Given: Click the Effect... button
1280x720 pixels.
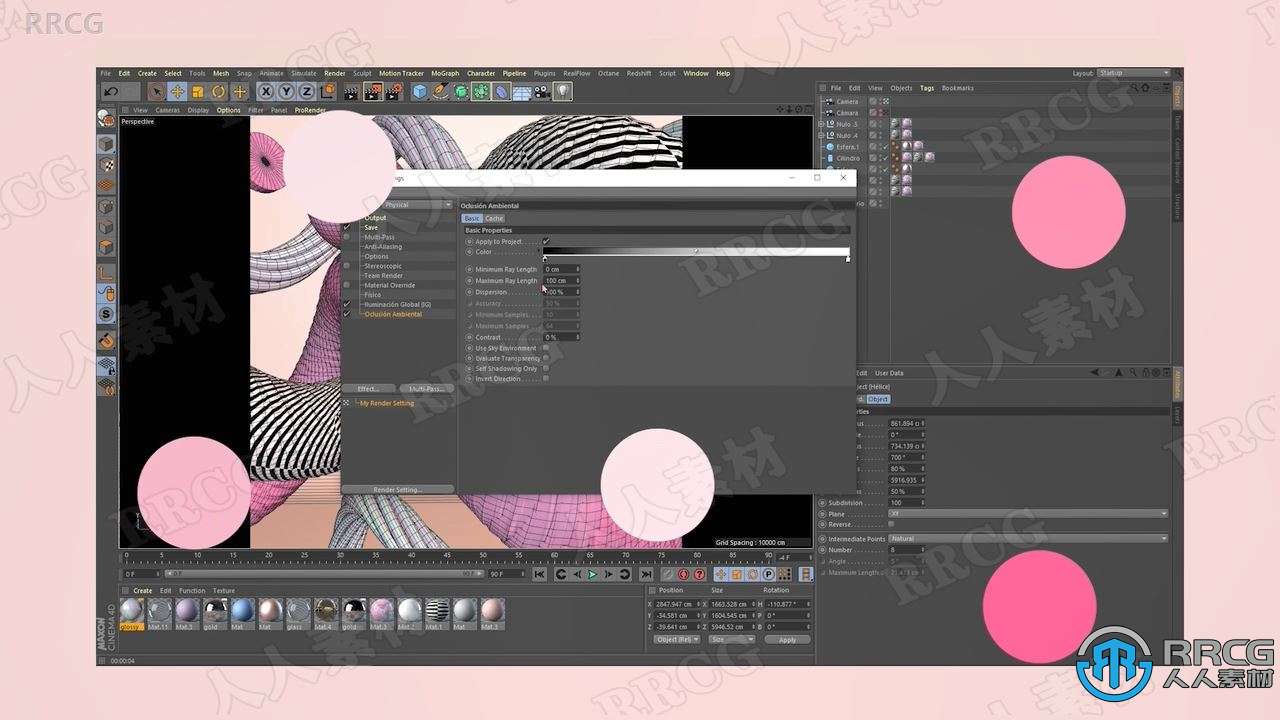Looking at the screenshot, I should pos(368,389).
